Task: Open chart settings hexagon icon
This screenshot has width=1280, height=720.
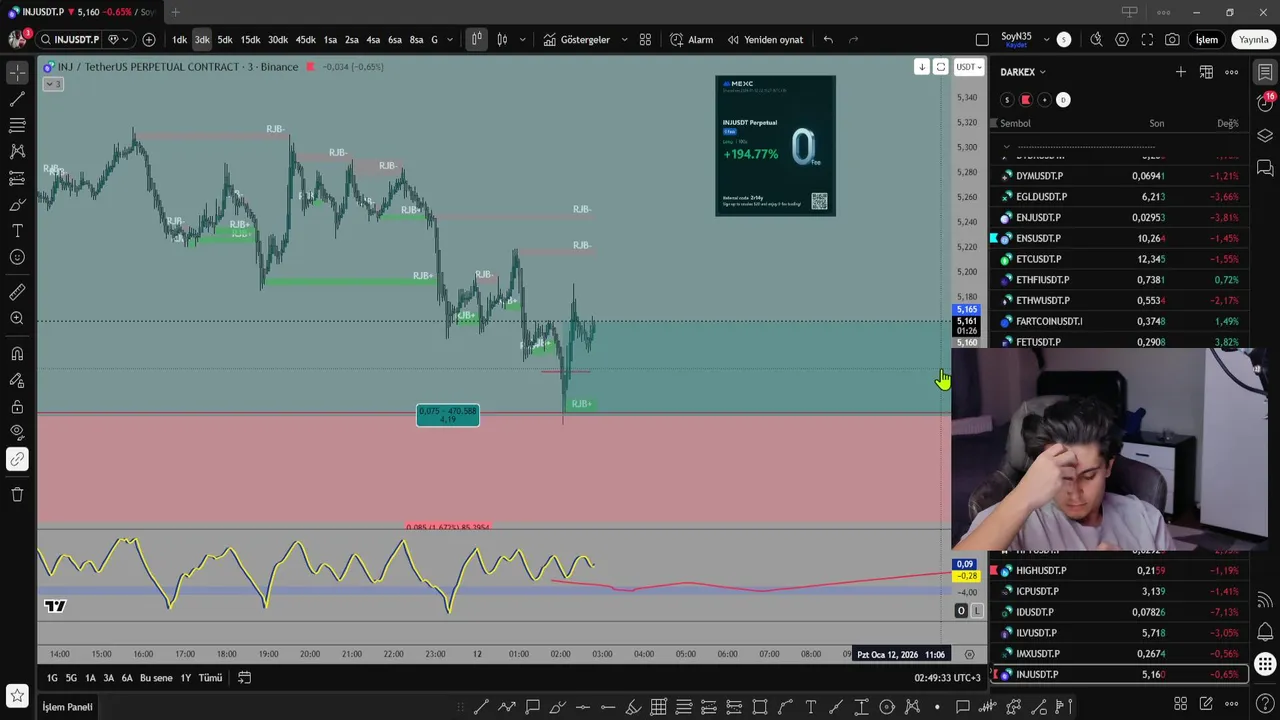Action: (1122, 40)
